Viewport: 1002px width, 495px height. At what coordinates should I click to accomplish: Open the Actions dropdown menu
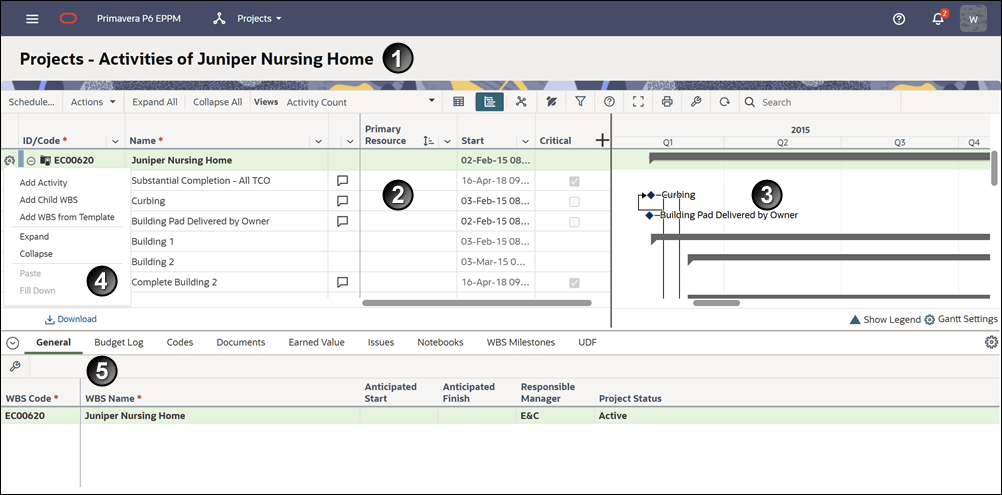click(x=93, y=102)
